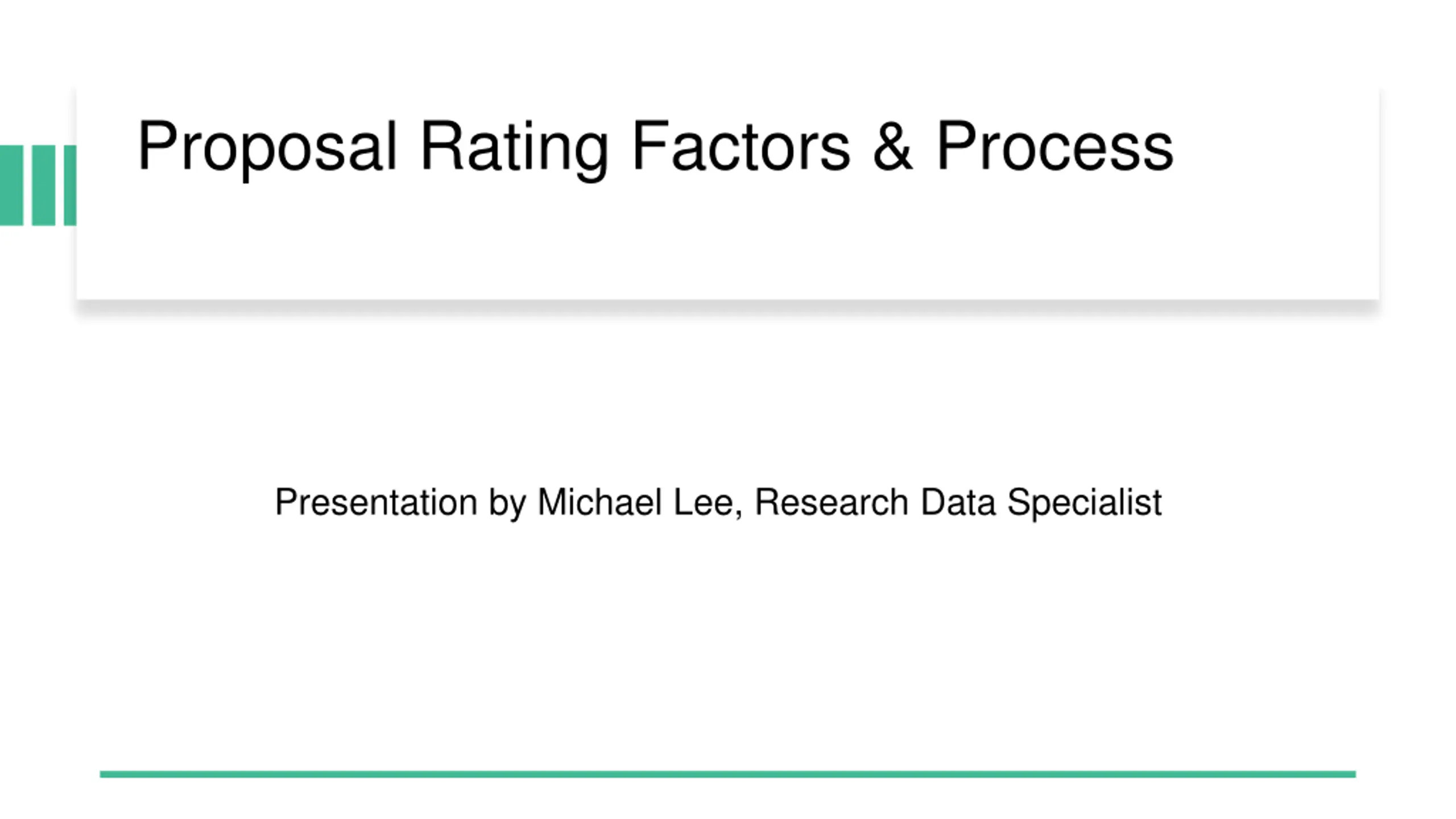Click blank white area above the title box
The image size is (1456, 819).
(727, 40)
